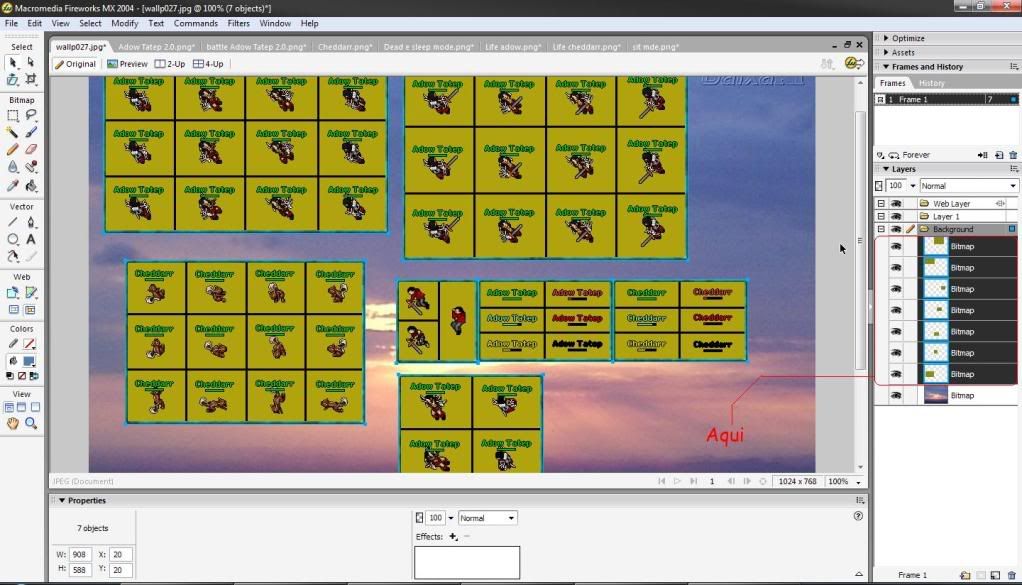Hide the bottom sky Bitmap layer

tap(896, 396)
